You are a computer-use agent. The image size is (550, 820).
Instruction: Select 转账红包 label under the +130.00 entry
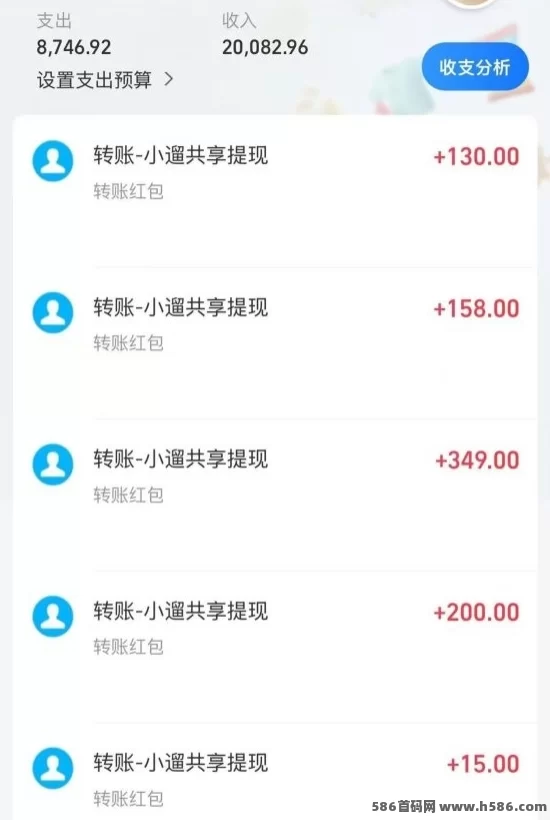coord(128,191)
